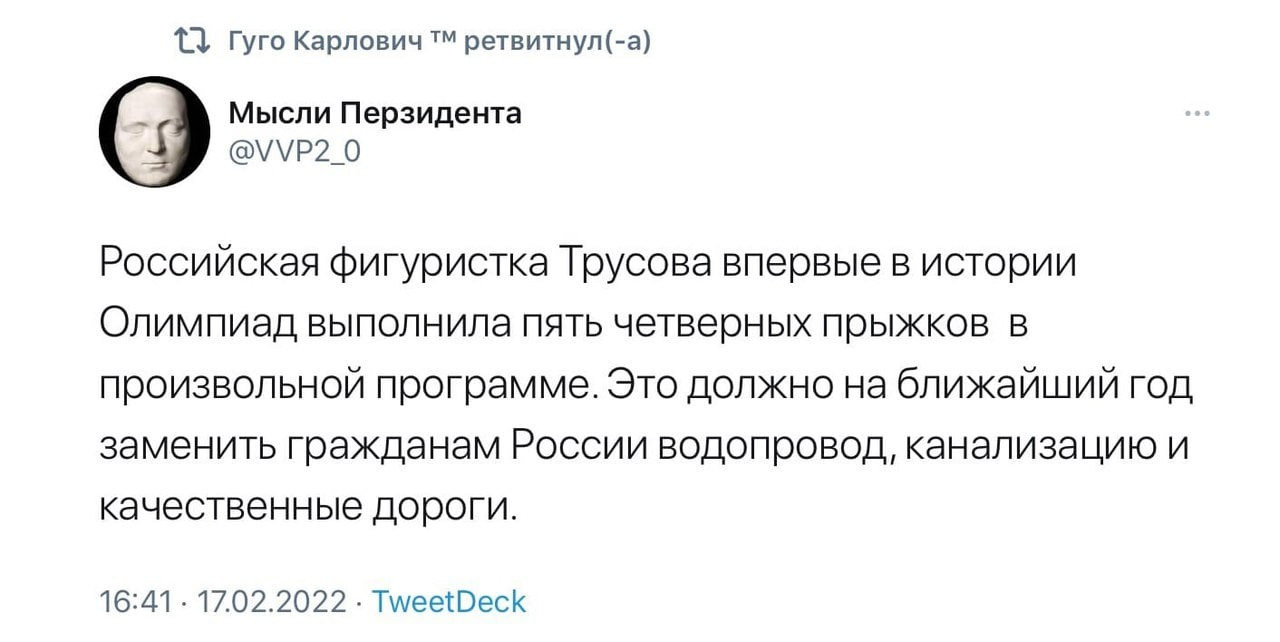The height and width of the screenshot is (642, 1280).
Task: Open the death mask profile avatar
Action: coord(153,133)
